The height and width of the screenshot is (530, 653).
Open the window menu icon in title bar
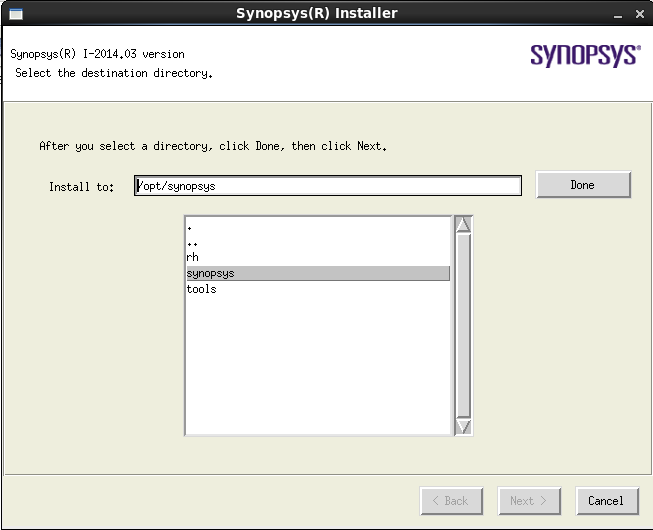coord(16,14)
